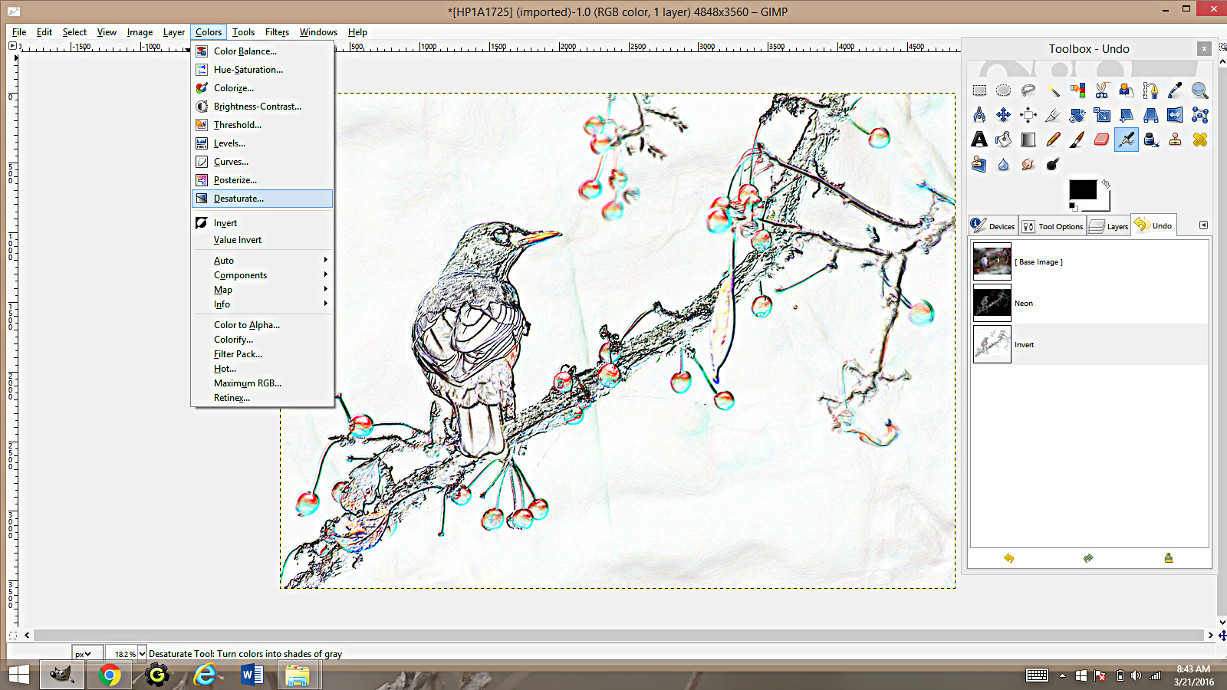
Task: Click the Windows Start button
Action: (17, 675)
